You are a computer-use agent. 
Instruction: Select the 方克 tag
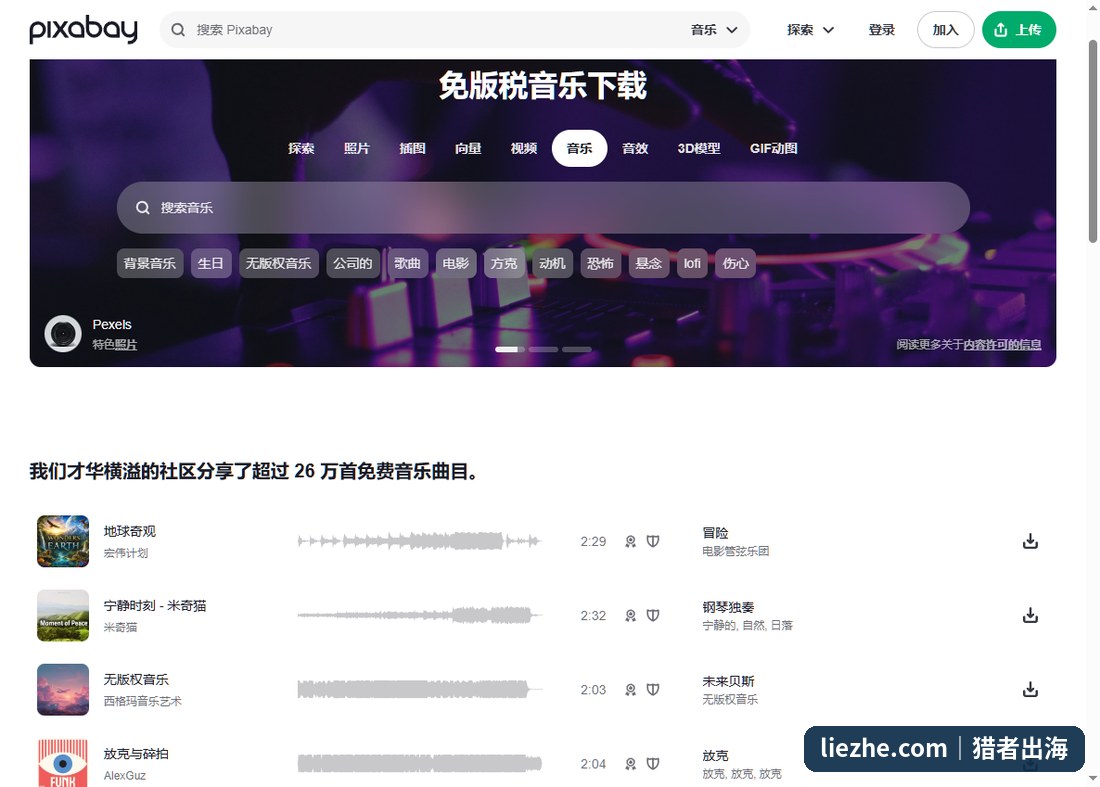pos(504,263)
